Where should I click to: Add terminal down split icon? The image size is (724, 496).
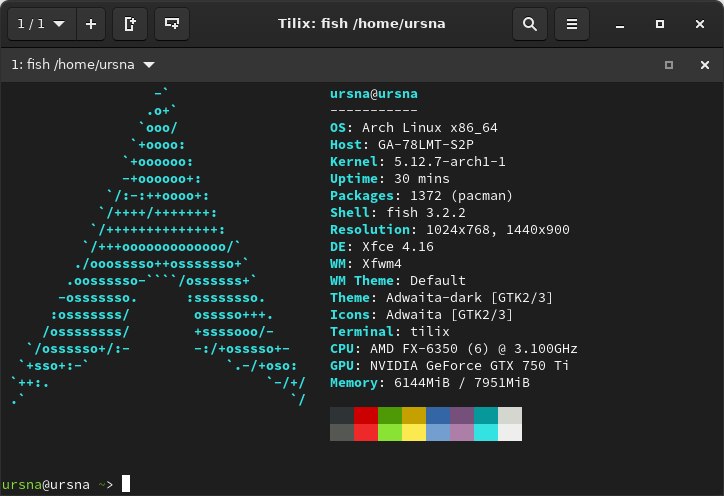172,24
